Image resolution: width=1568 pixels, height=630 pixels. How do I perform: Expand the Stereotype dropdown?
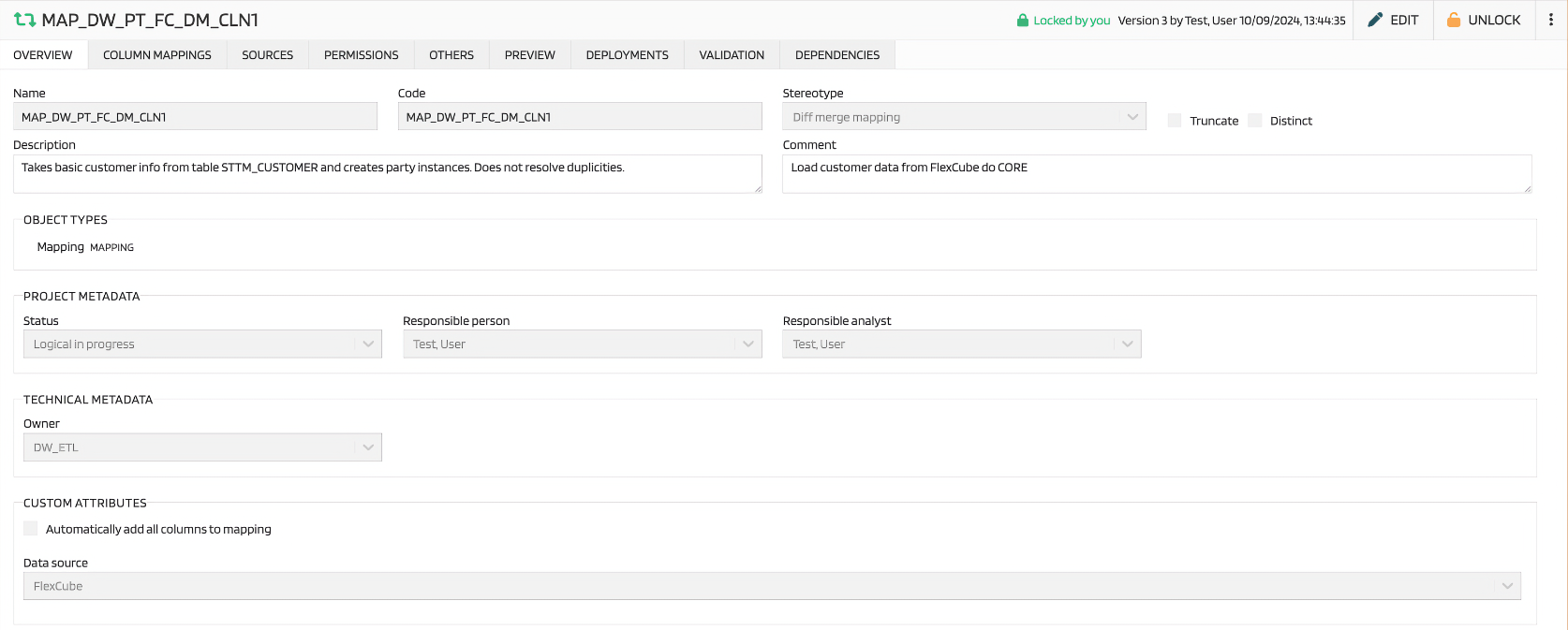[x=963, y=117]
